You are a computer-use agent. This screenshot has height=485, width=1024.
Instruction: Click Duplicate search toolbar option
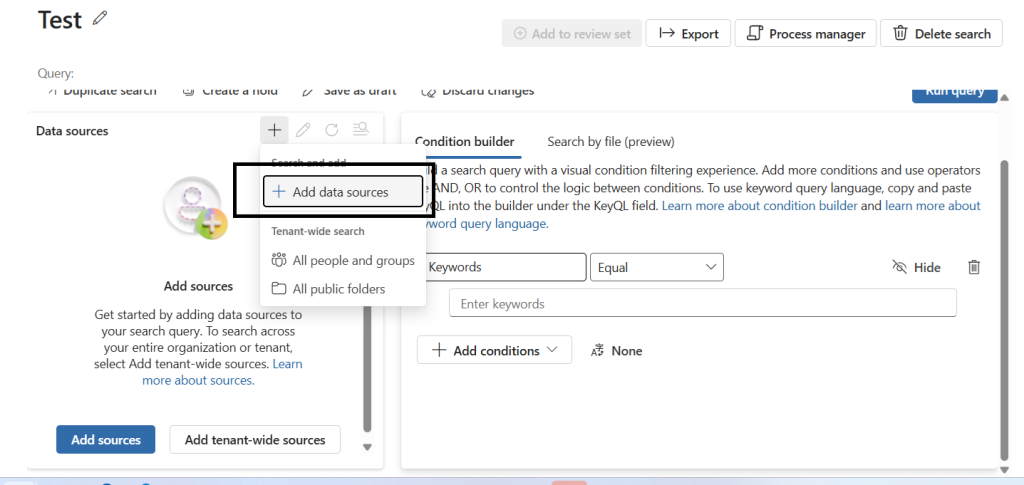103,91
